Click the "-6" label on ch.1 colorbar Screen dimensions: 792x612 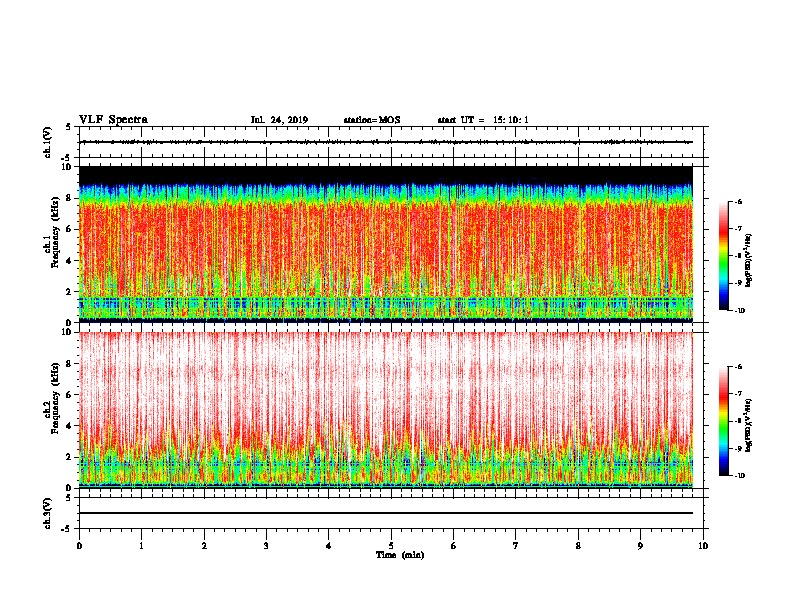[x=738, y=202]
